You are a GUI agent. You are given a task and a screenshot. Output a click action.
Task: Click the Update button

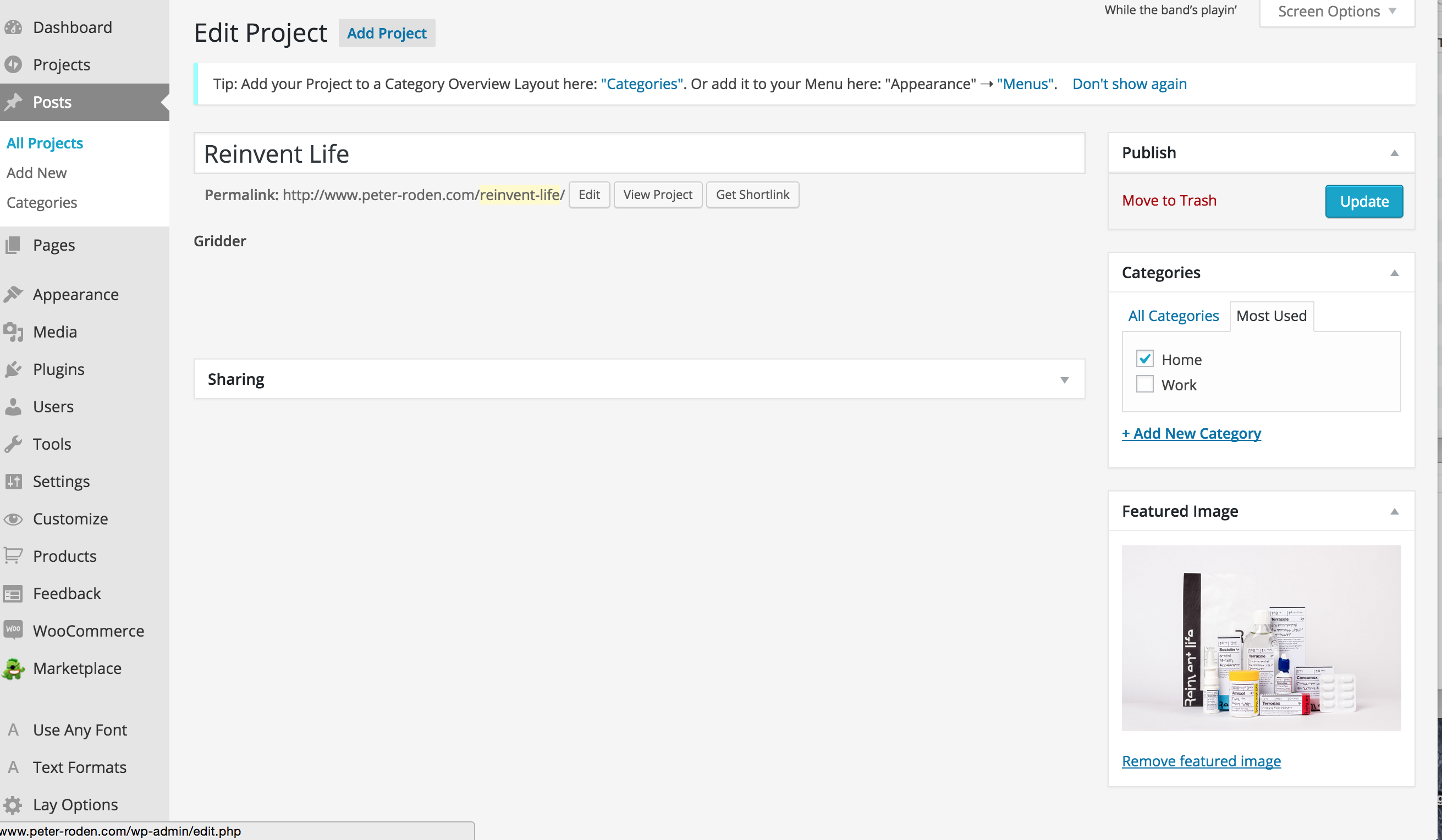[x=1363, y=201]
